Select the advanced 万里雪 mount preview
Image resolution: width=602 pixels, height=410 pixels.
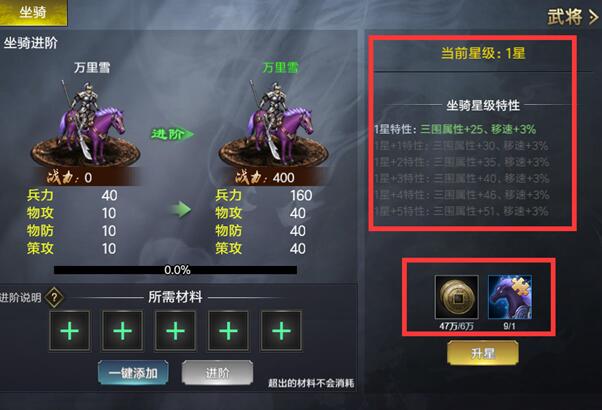pyautogui.click(x=273, y=125)
